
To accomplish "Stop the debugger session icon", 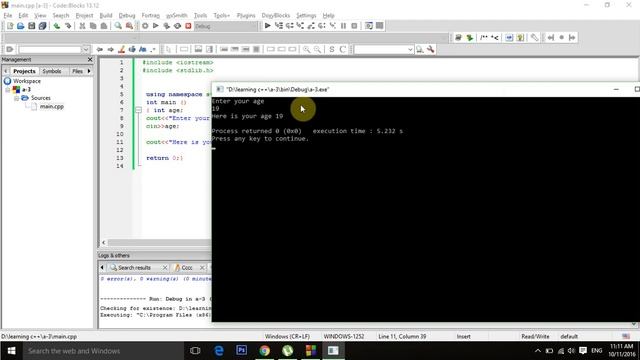I will [354, 26].
